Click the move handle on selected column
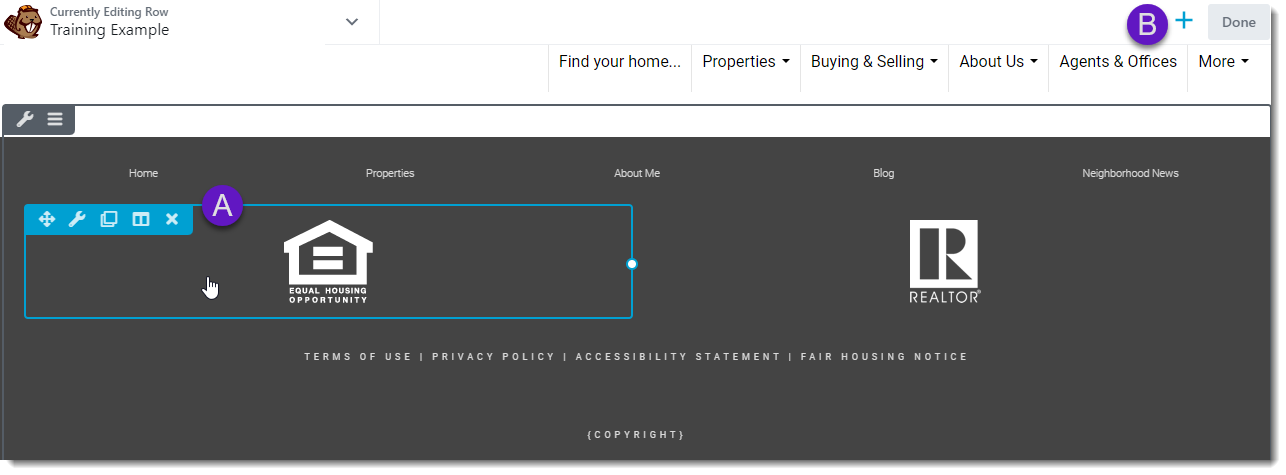1286x475 pixels. point(46,219)
